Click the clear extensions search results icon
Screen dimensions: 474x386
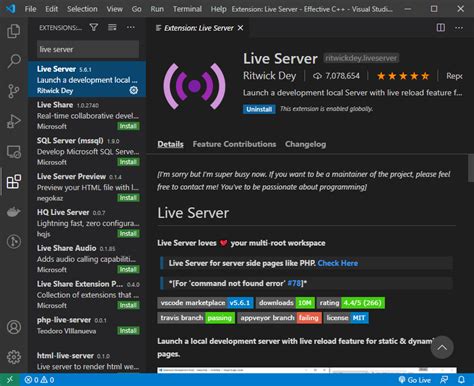pos(112,27)
